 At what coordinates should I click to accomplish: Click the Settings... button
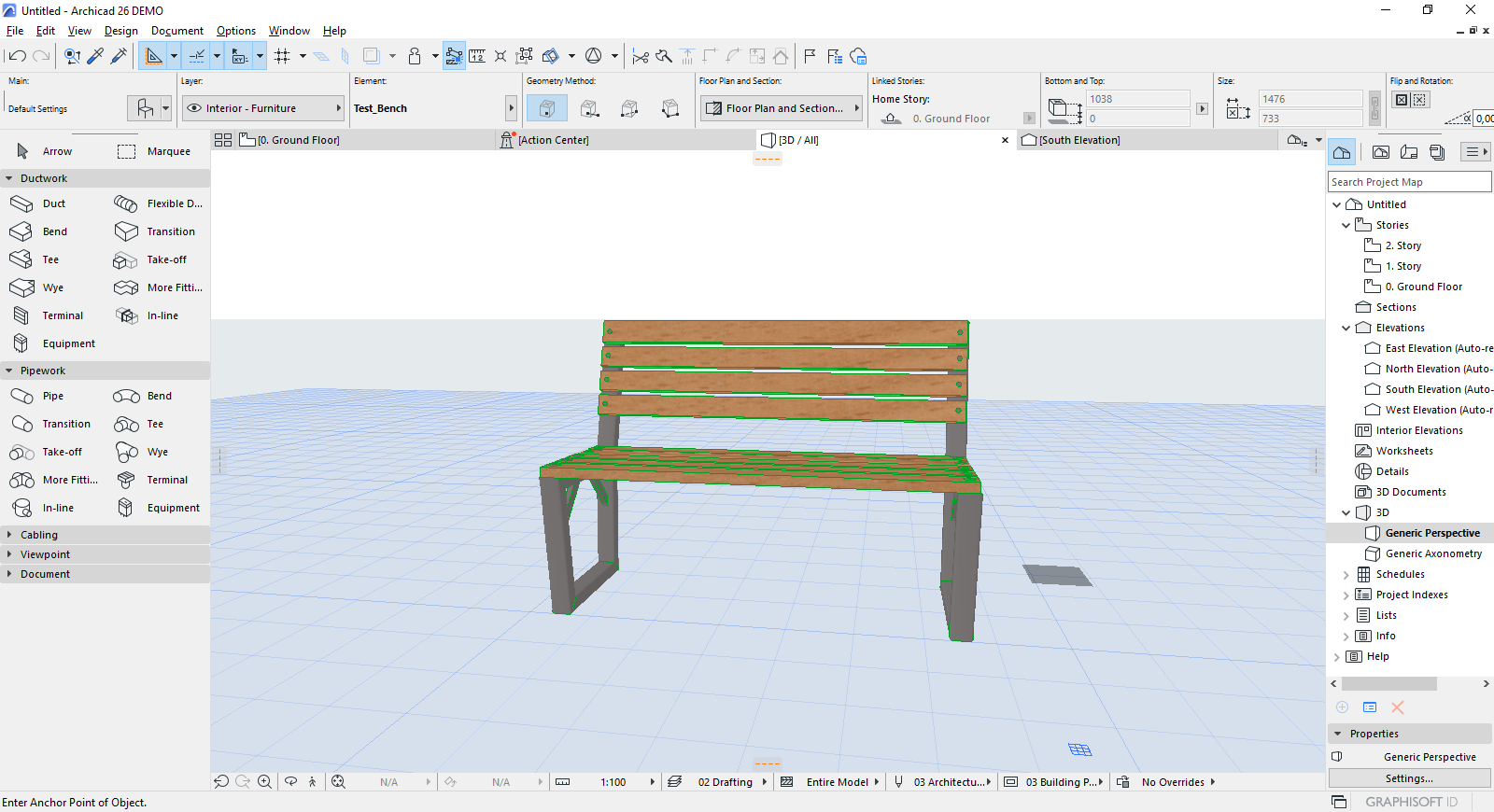(1409, 778)
